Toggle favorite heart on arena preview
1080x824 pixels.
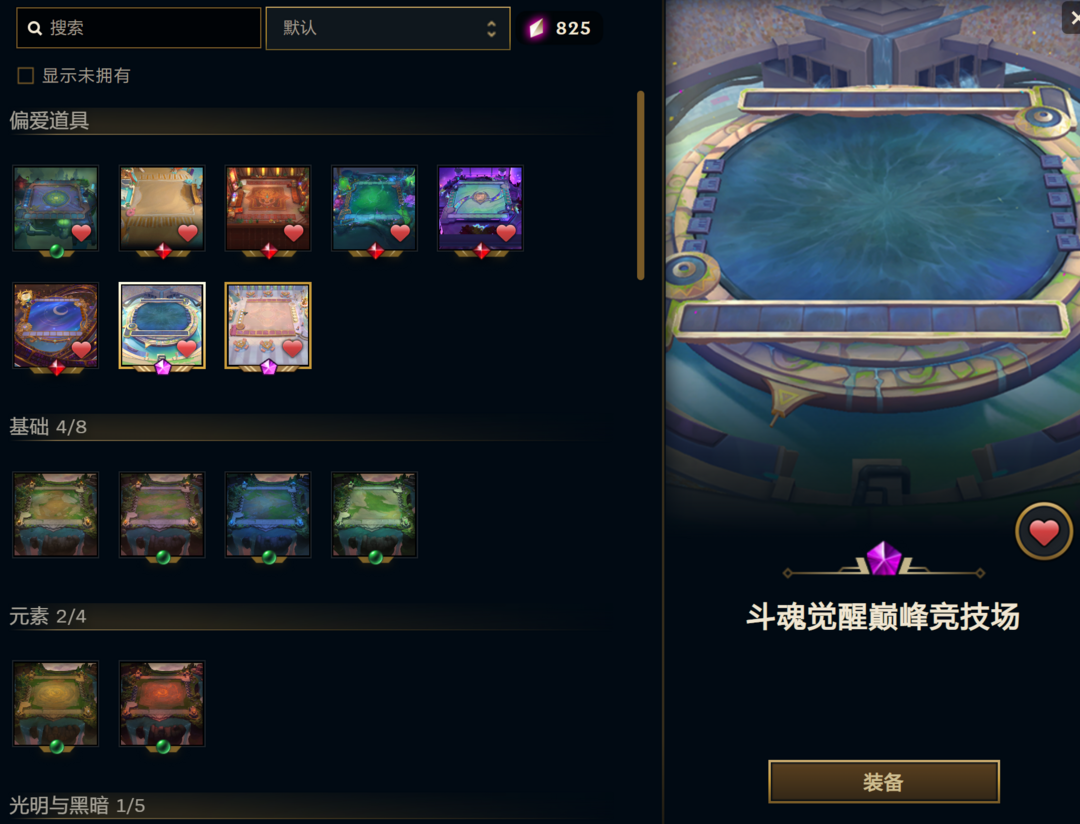[1043, 531]
